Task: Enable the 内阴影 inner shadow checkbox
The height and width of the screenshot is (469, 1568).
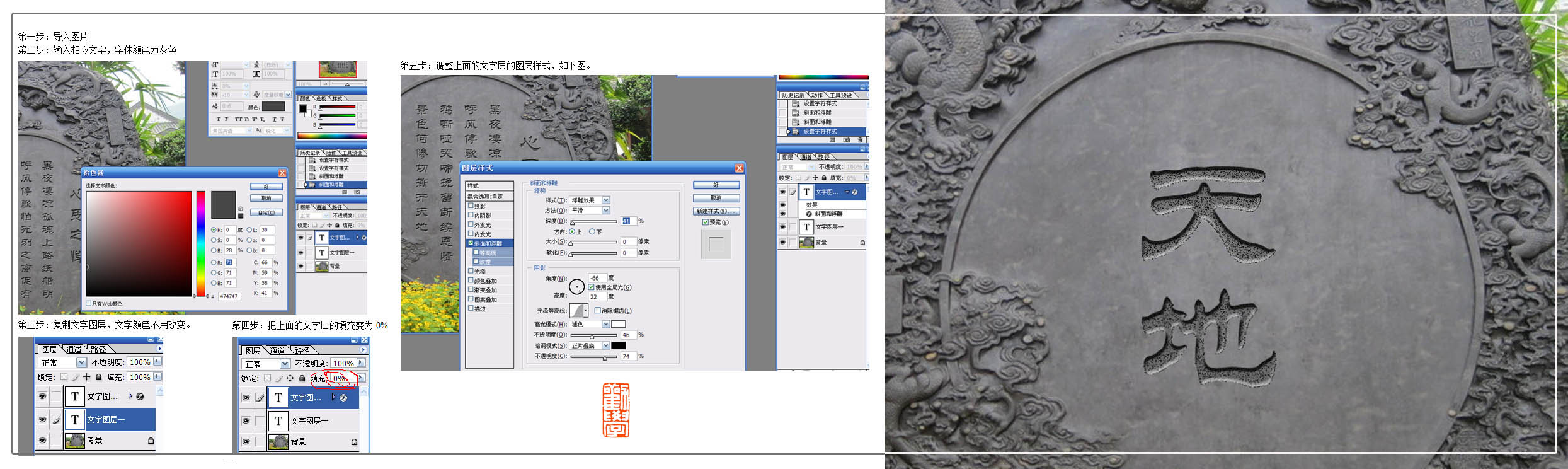Action: (471, 215)
